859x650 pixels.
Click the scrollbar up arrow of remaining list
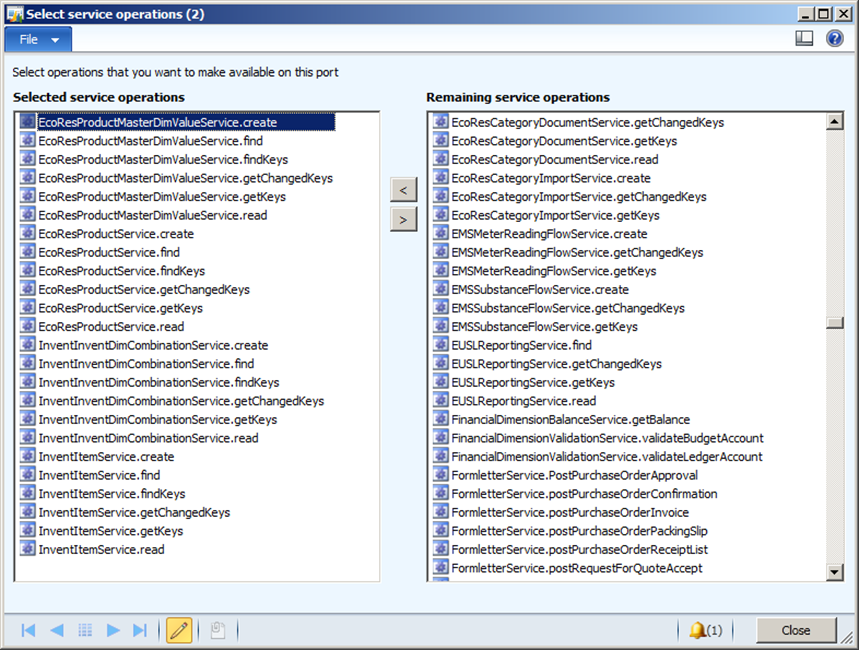835,122
